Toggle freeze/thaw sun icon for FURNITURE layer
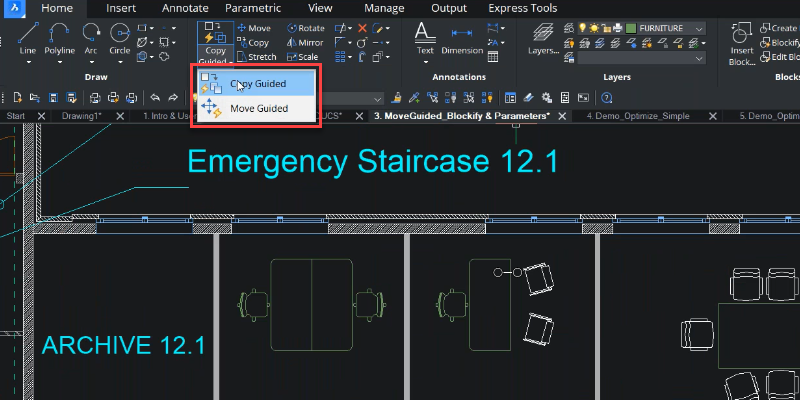This screenshot has height=400, width=800. (x=594, y=28)
